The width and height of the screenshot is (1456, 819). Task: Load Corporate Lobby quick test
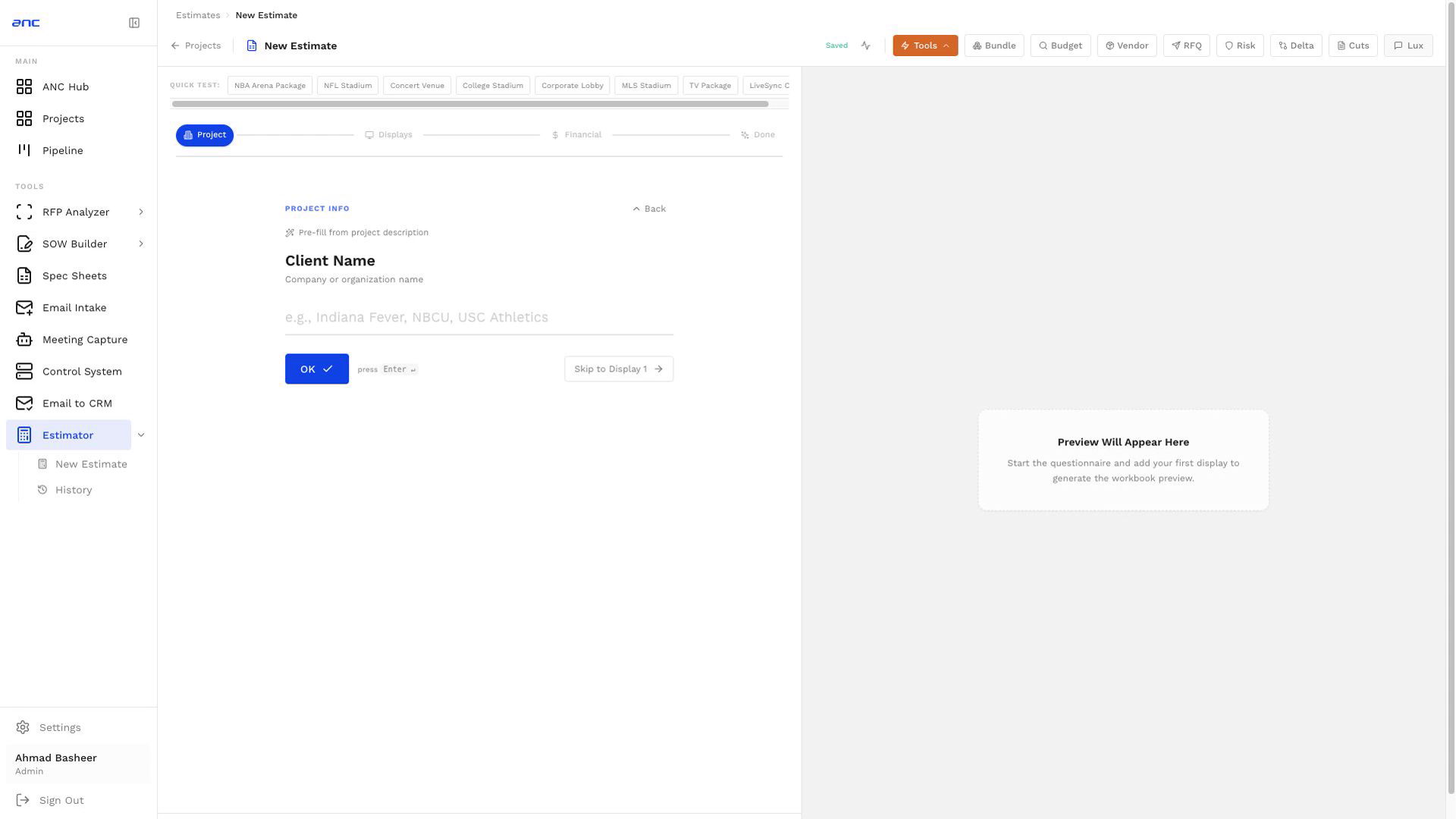click(573, 86)
